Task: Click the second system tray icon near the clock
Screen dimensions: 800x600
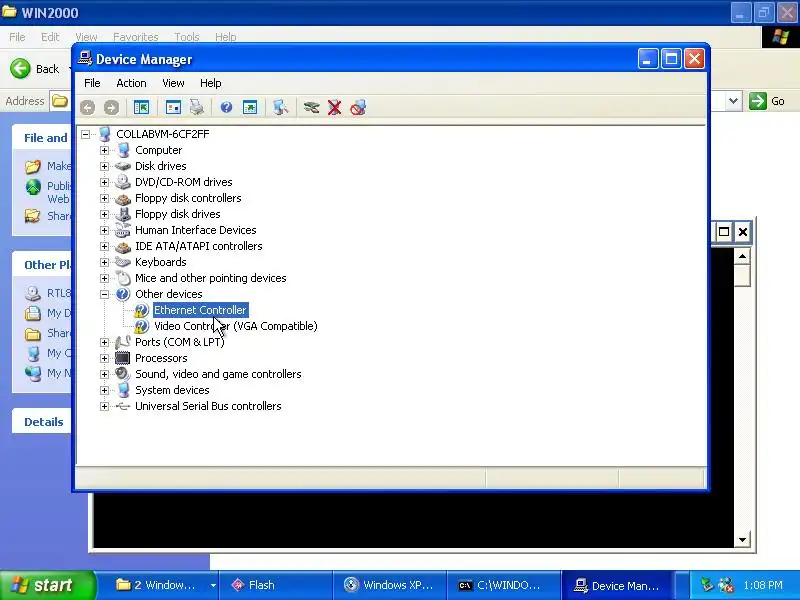Action: point(726,585)
